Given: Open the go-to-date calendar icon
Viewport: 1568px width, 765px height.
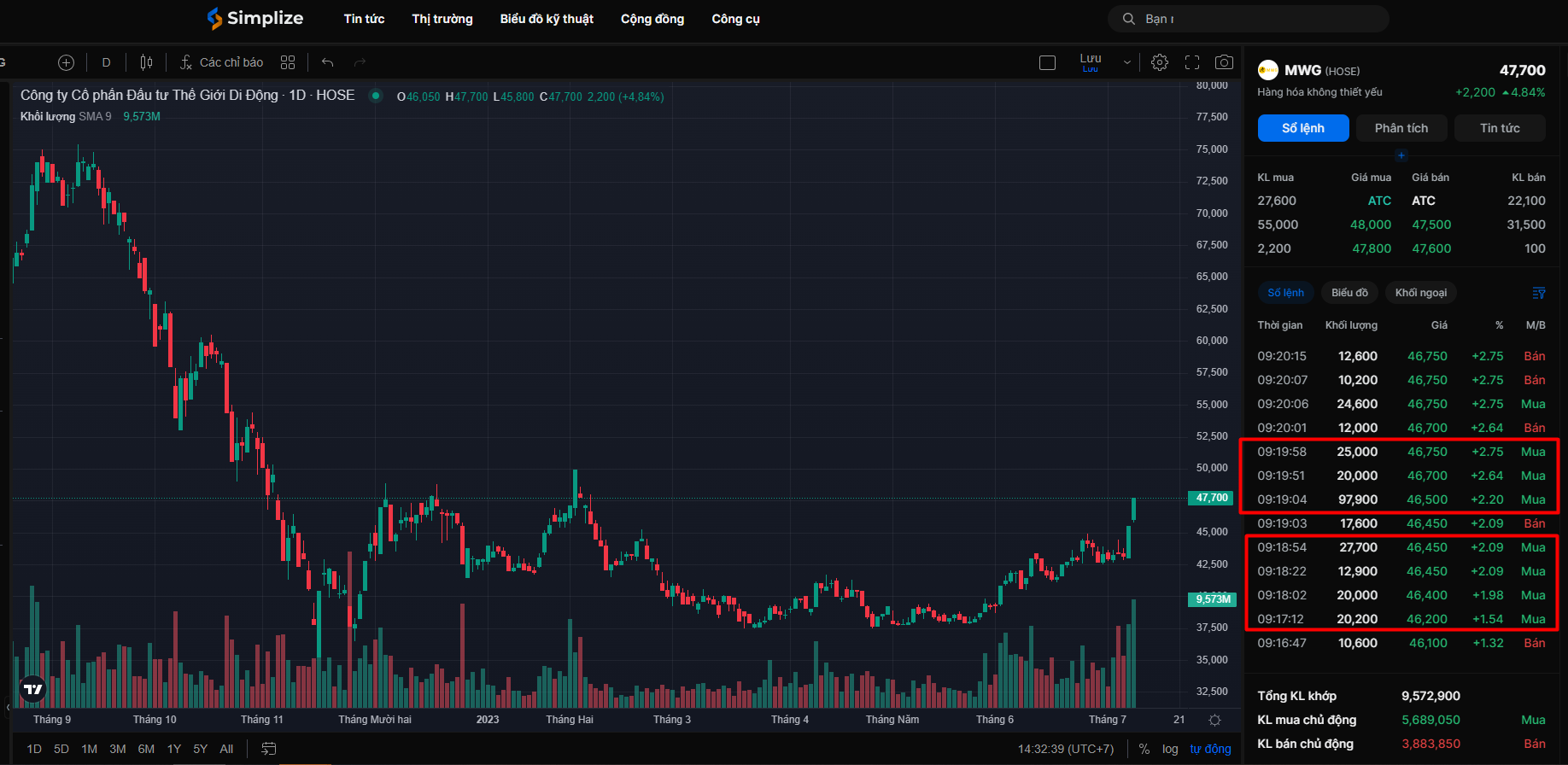Looking at the screenshot, I should pyautogui.click(x=268, y=749).
